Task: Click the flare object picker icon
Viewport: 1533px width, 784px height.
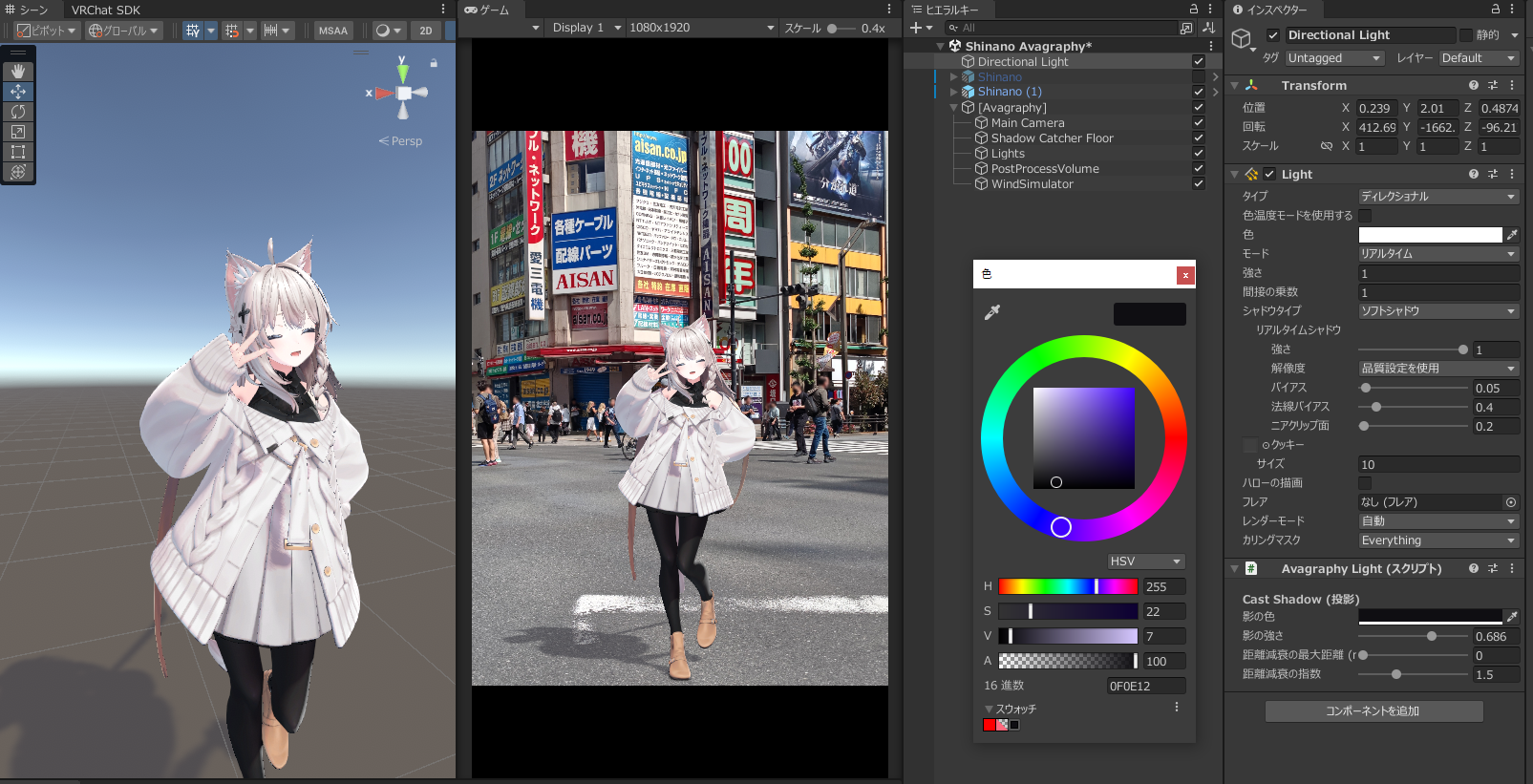Action: [x=1511, y=502]
